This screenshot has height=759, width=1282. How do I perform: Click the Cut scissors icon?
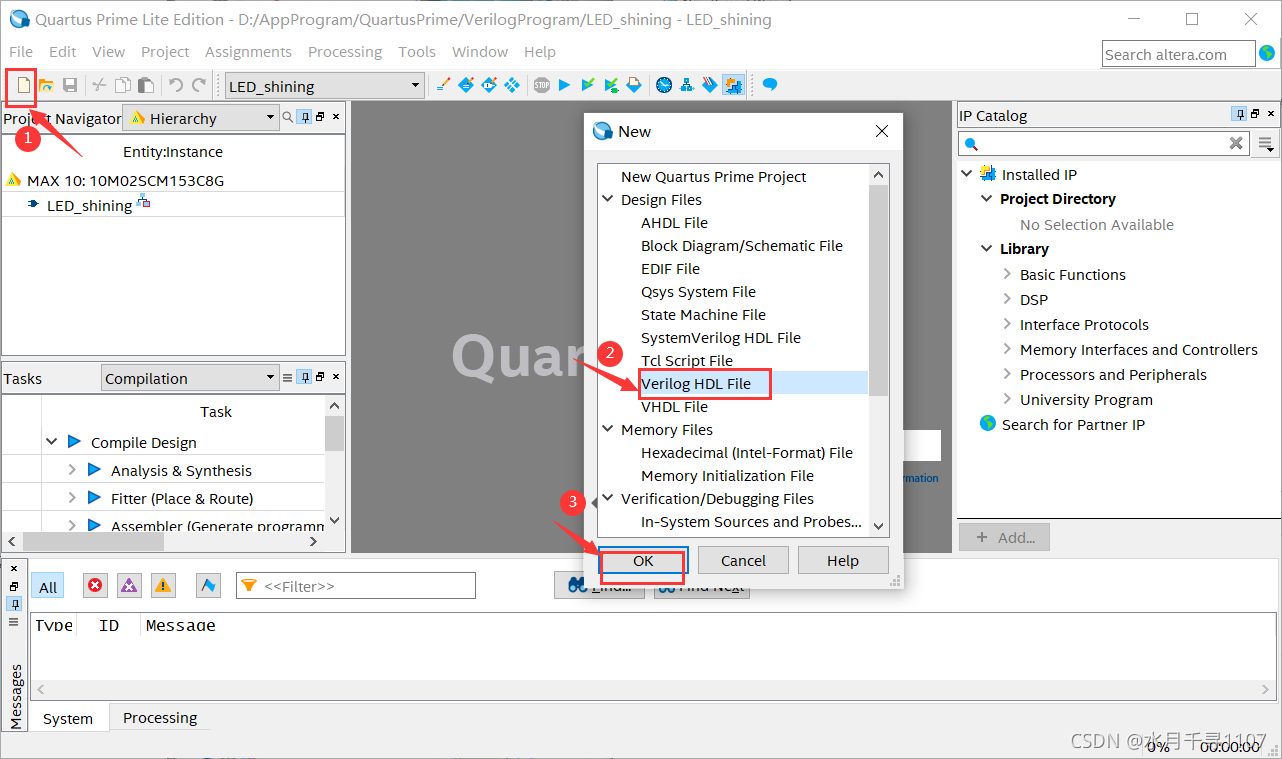(99, 86)
